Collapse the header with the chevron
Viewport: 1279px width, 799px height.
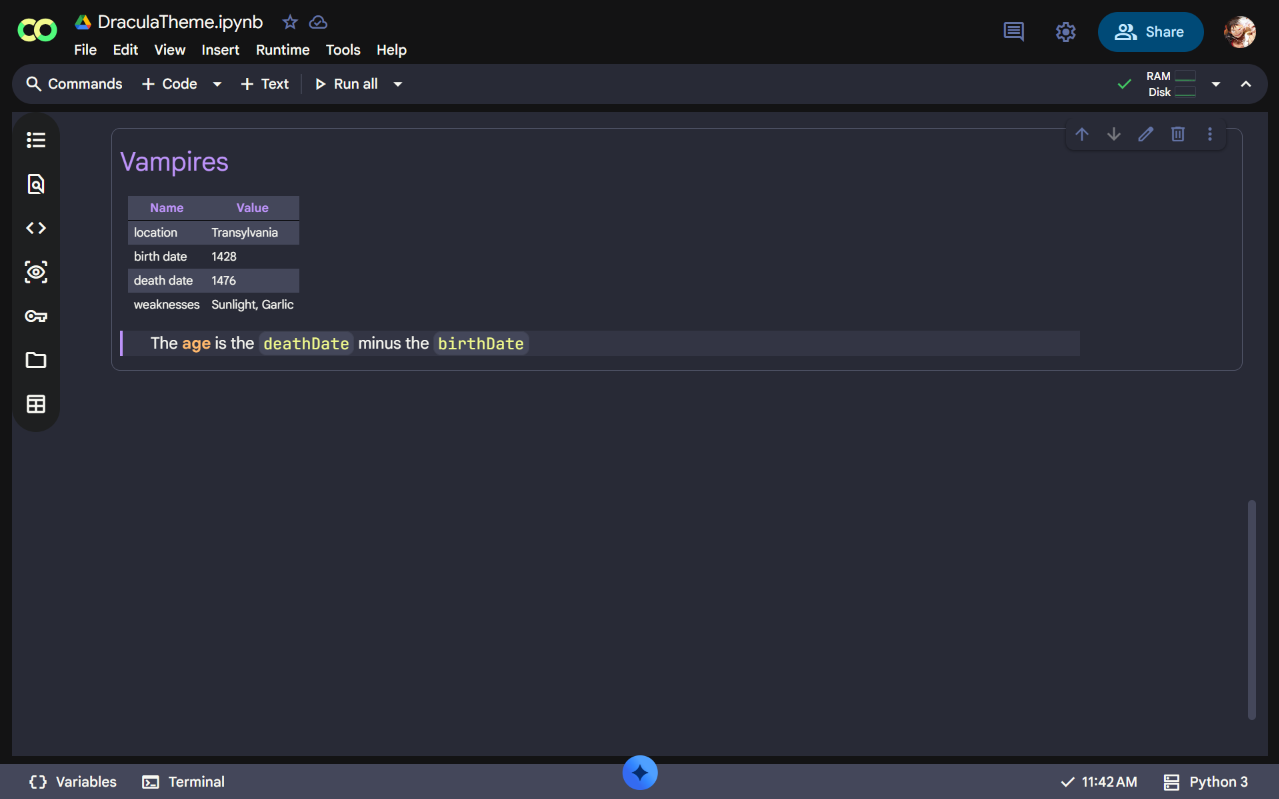(1246, 84)
